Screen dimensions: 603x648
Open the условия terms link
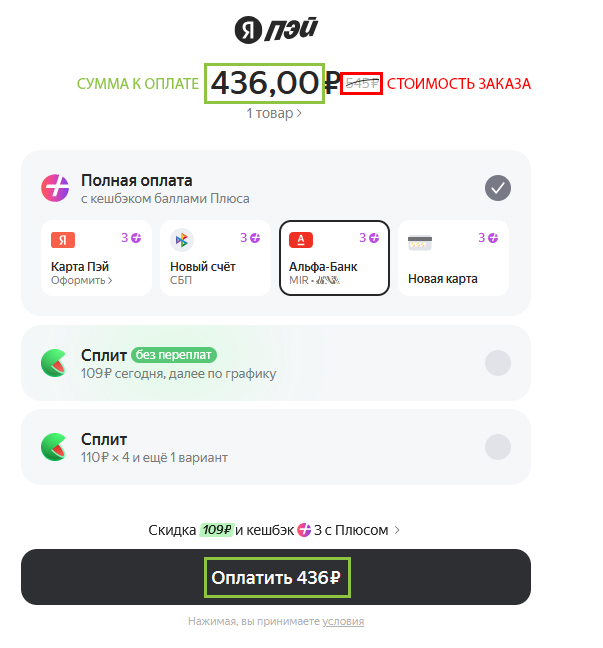click(343, 621)
